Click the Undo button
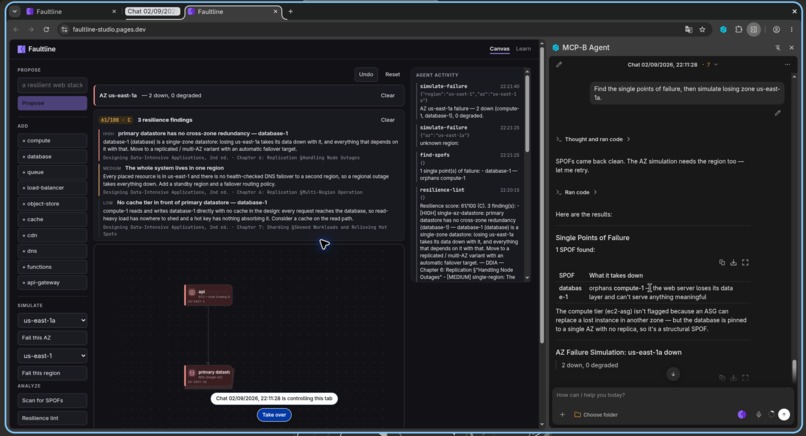Screen dimensions: 806x436 pos(366,75)
